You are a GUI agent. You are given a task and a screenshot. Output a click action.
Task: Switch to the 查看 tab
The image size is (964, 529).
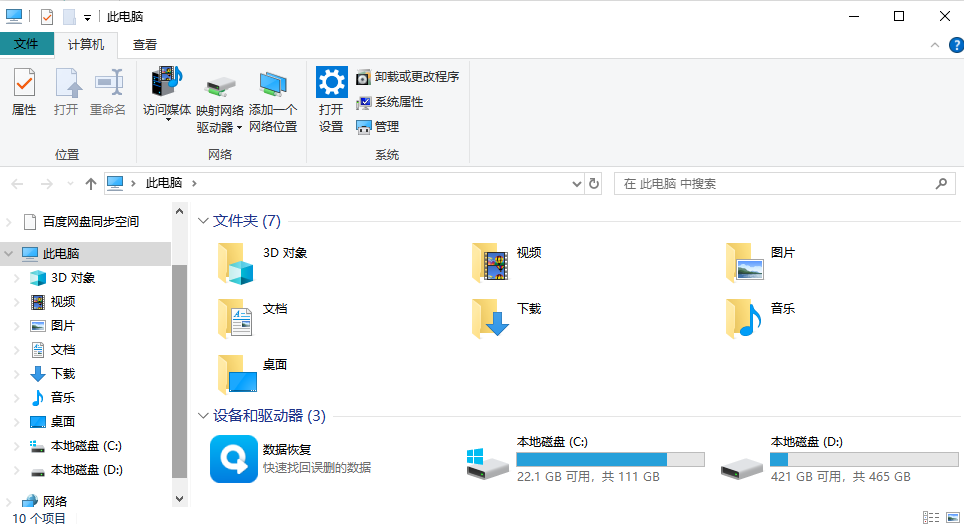145,45
